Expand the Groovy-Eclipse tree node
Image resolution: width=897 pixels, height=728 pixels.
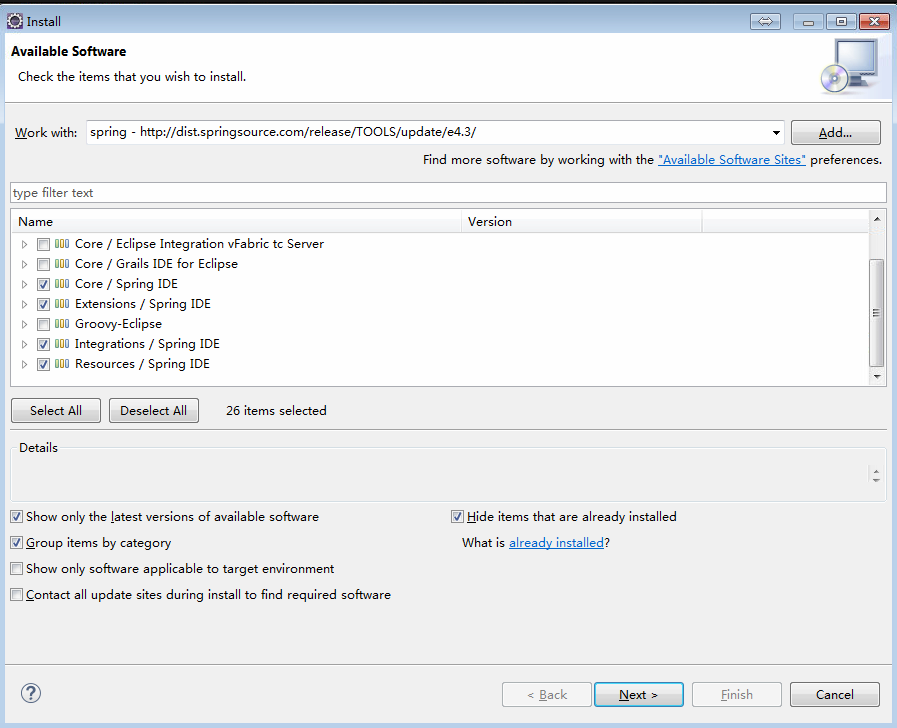coord(24,324)
